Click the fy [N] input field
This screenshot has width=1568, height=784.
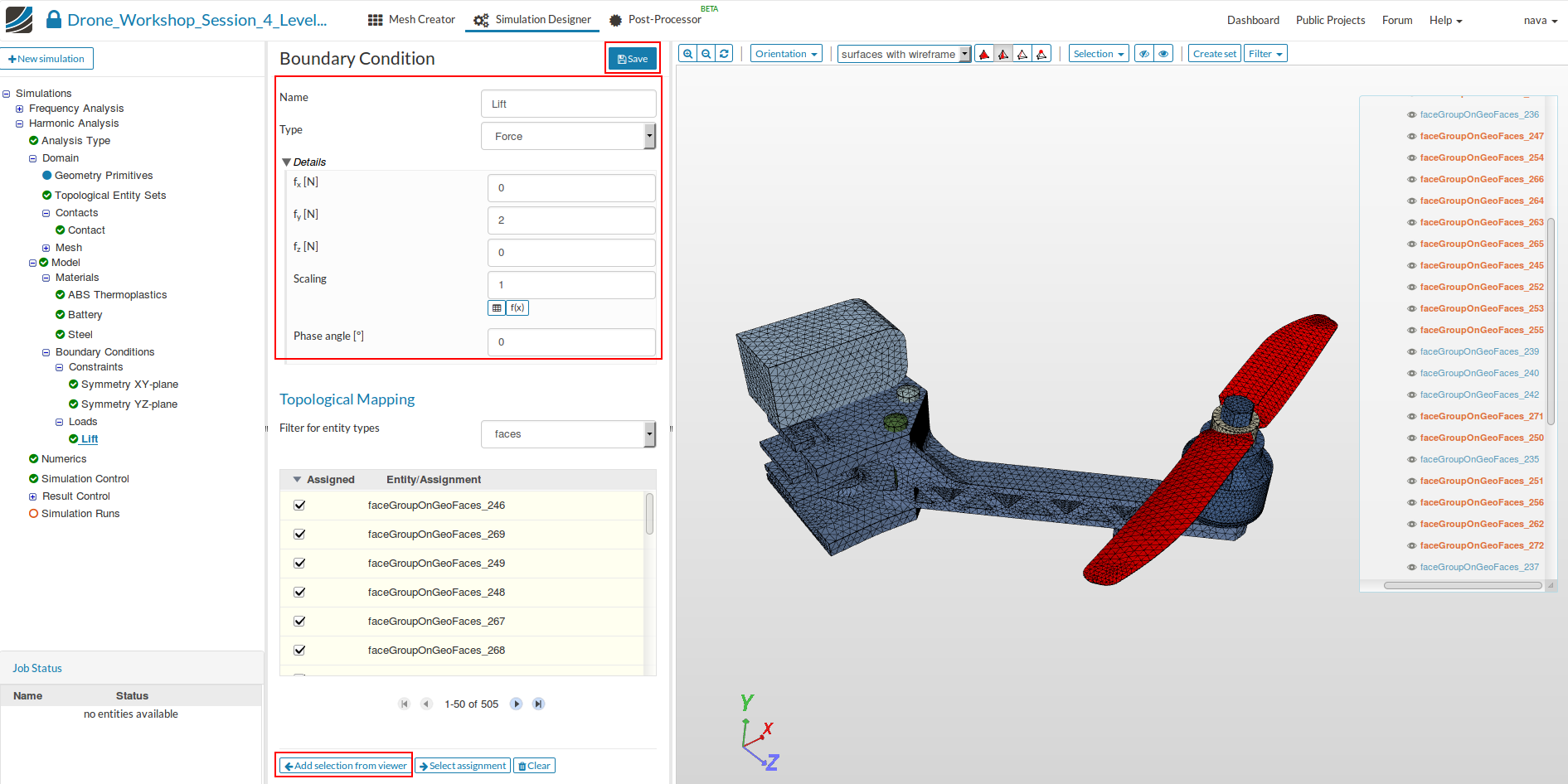(x=570, y=220)
